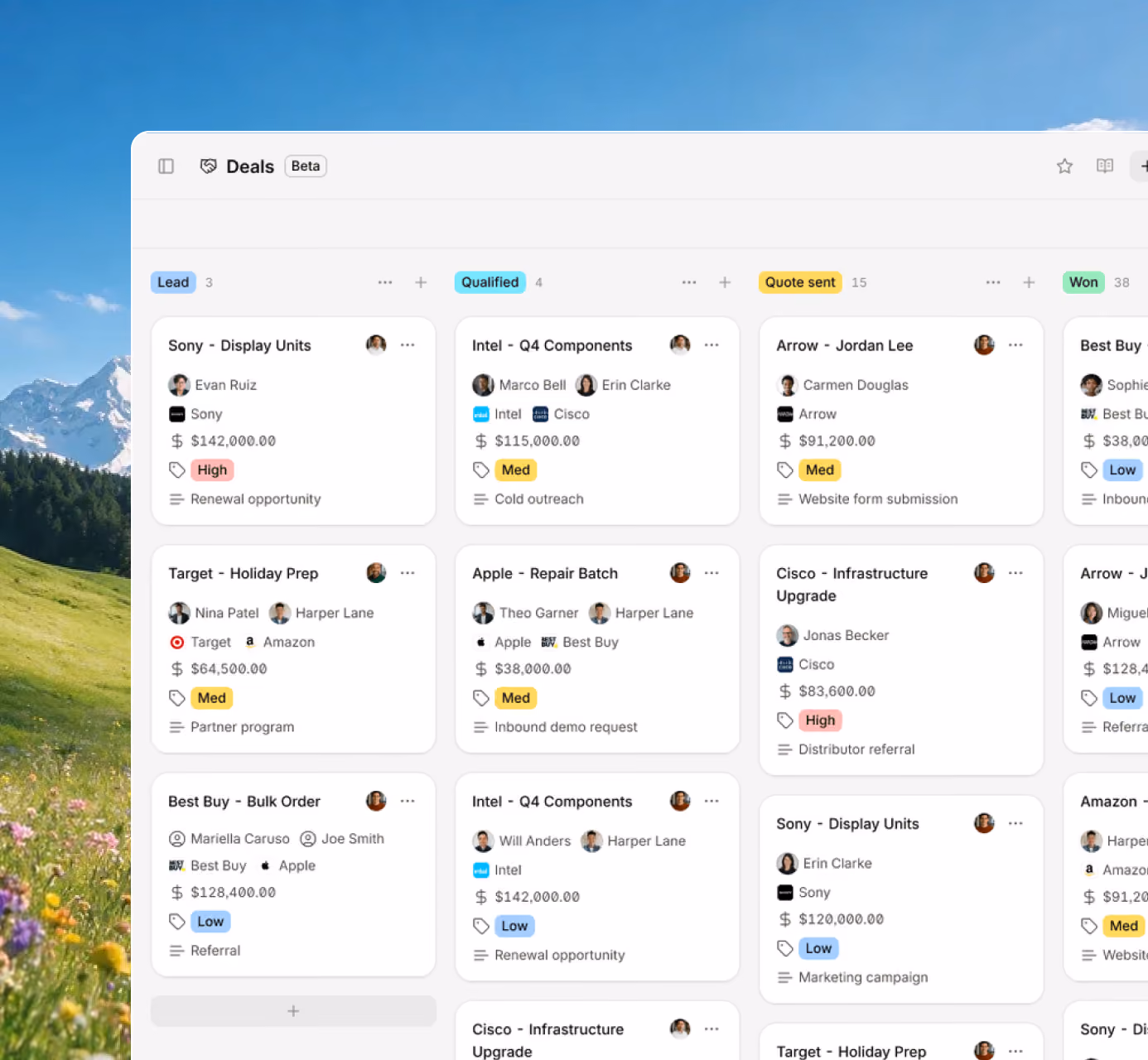The image size is (1148, 1060).
Task: Click the $64,500.00 deal amount
Action: click(229, 669)
